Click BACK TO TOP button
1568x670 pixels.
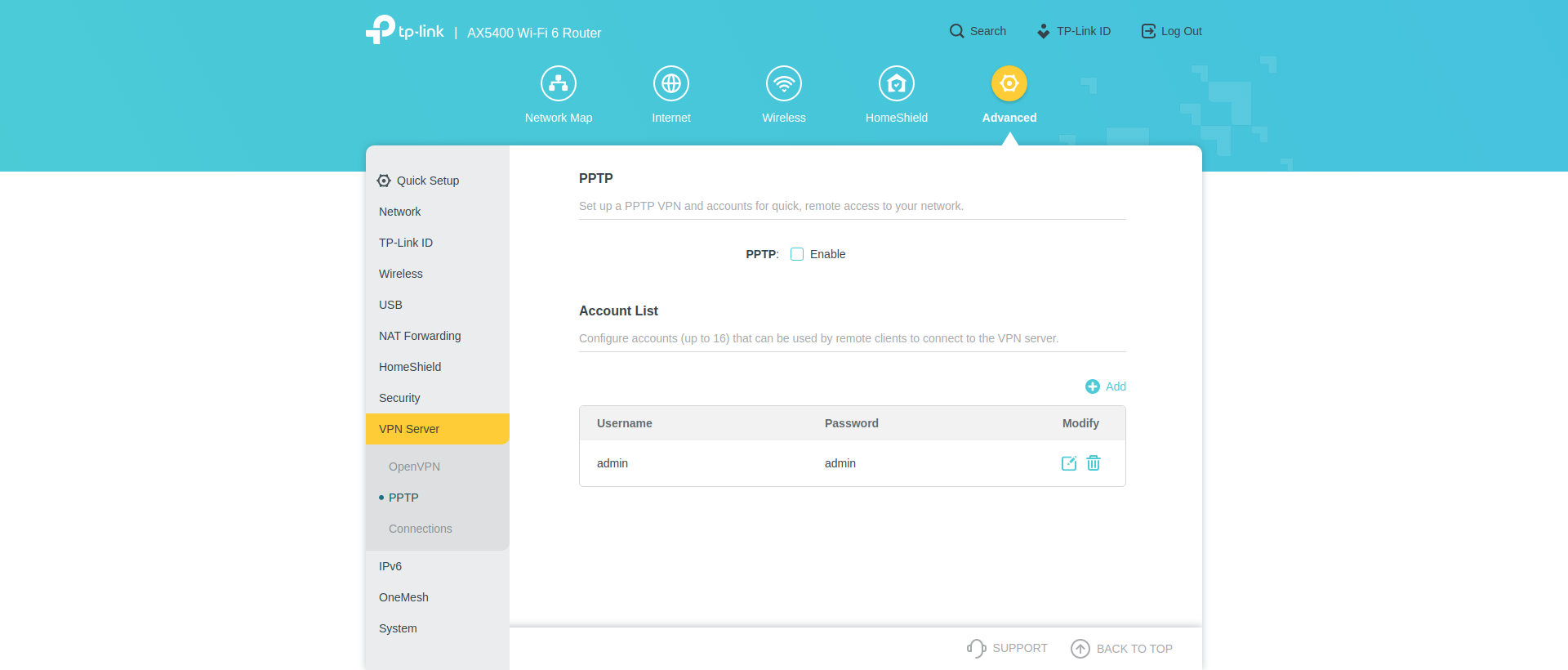coord(1122,649)
